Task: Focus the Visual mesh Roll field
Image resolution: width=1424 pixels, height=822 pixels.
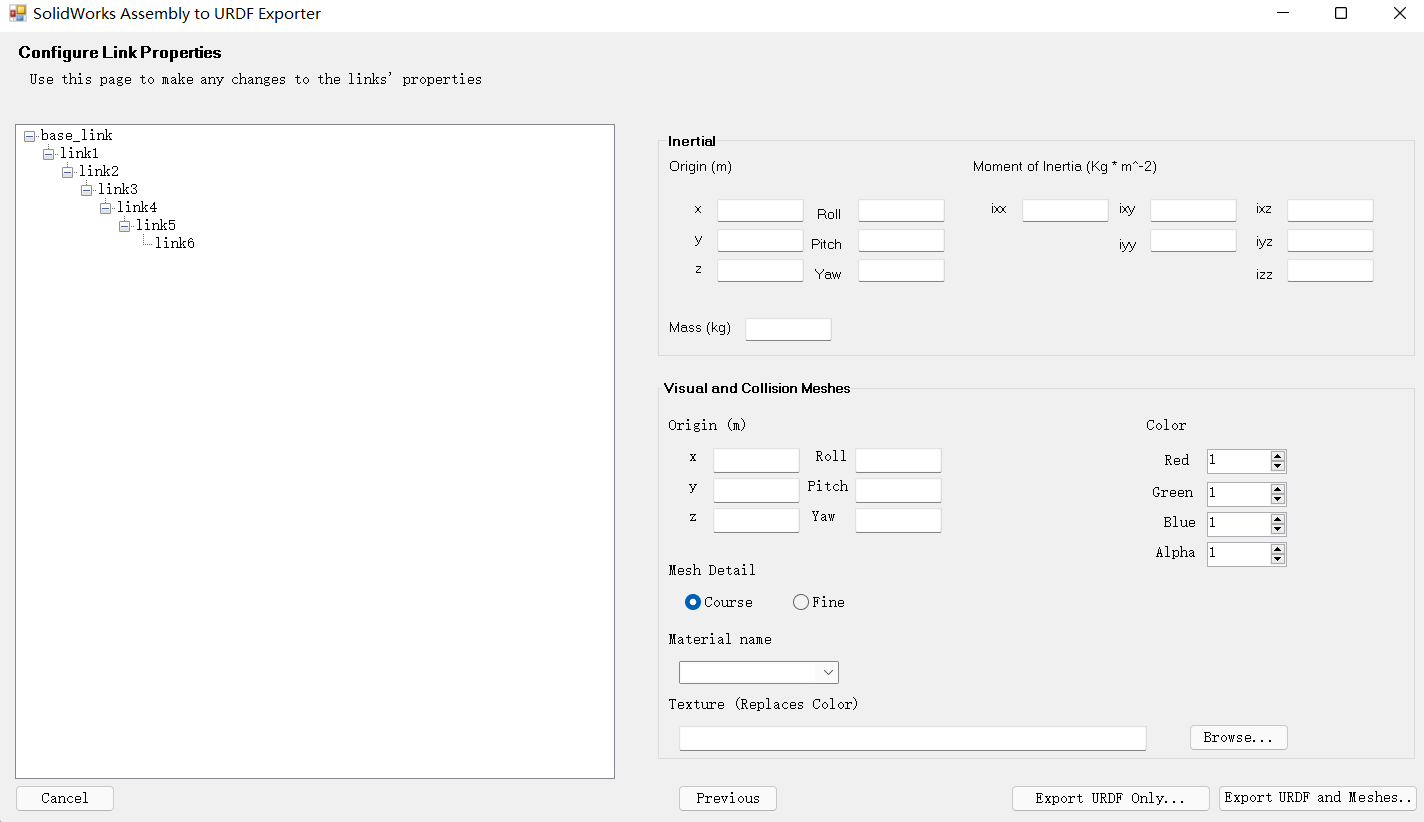Action: tap(898, 460)
